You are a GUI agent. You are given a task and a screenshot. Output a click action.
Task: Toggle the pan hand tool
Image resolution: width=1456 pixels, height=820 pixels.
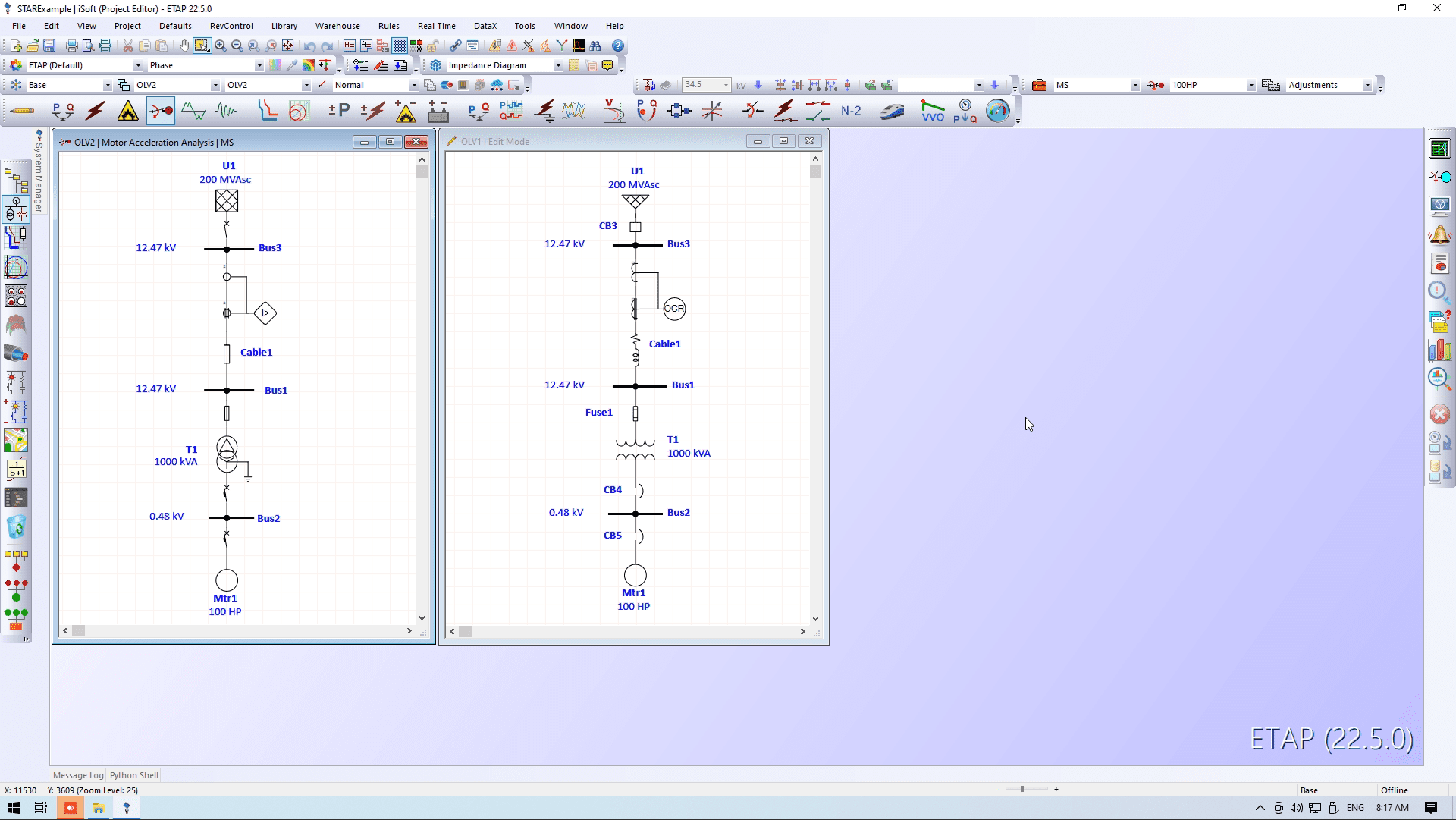(x=184, y=46)
